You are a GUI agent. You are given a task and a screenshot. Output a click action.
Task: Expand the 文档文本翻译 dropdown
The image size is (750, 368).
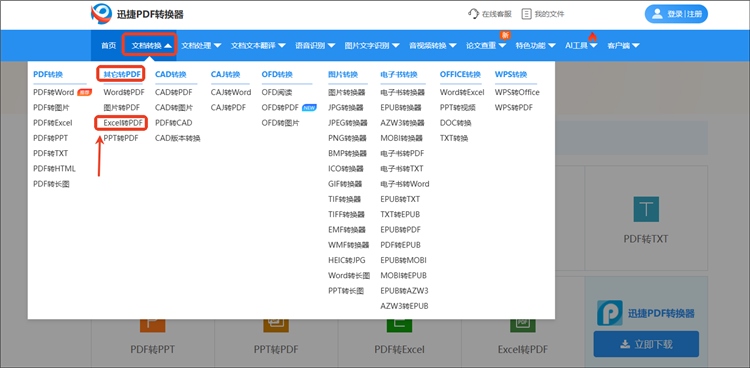tap(258, 45)
